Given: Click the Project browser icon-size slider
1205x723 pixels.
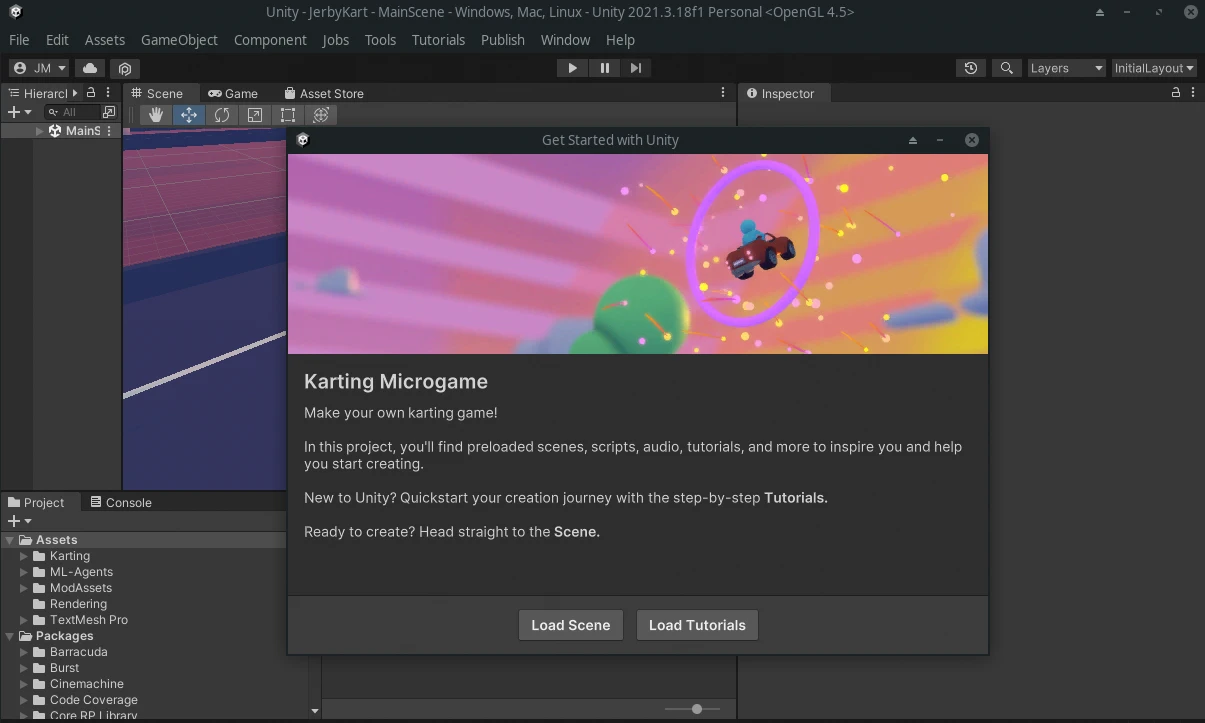Looking at the screenshot, I should (693, 709).
